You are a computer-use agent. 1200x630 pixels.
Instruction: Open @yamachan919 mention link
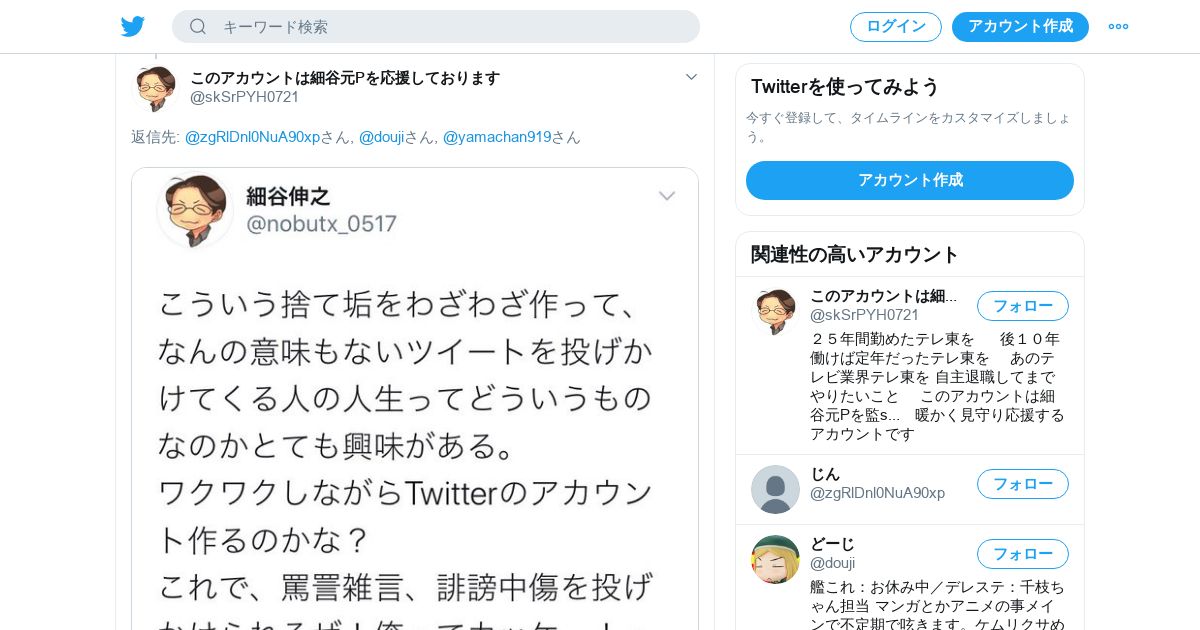coord(497,137)
